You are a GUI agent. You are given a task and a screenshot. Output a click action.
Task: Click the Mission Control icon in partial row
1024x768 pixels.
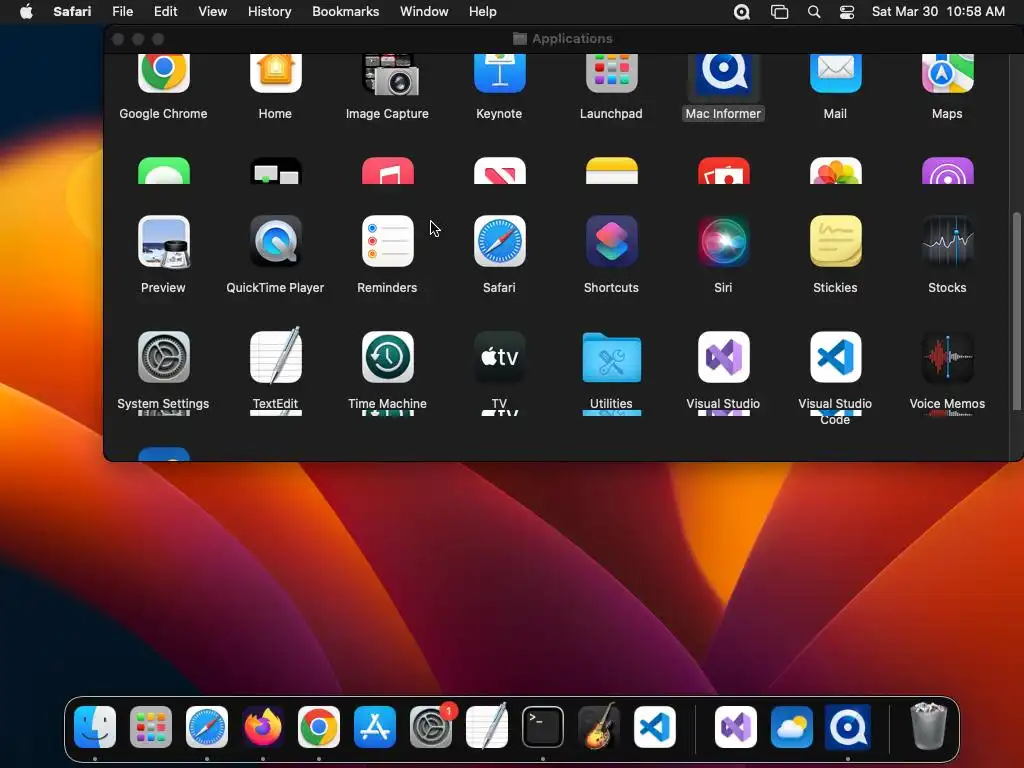tap(276, 170)
